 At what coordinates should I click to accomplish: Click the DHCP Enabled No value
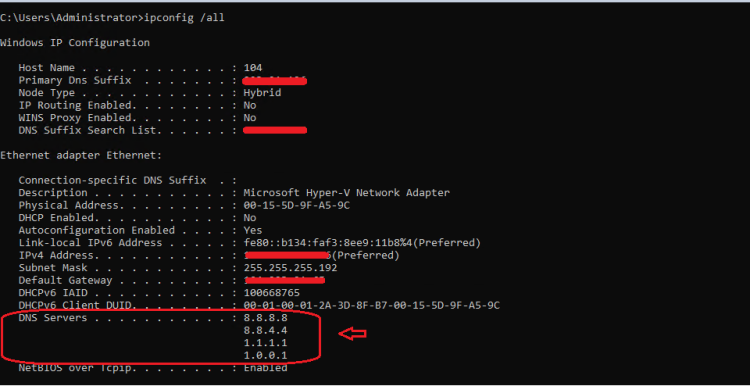(x=250, y=218)
